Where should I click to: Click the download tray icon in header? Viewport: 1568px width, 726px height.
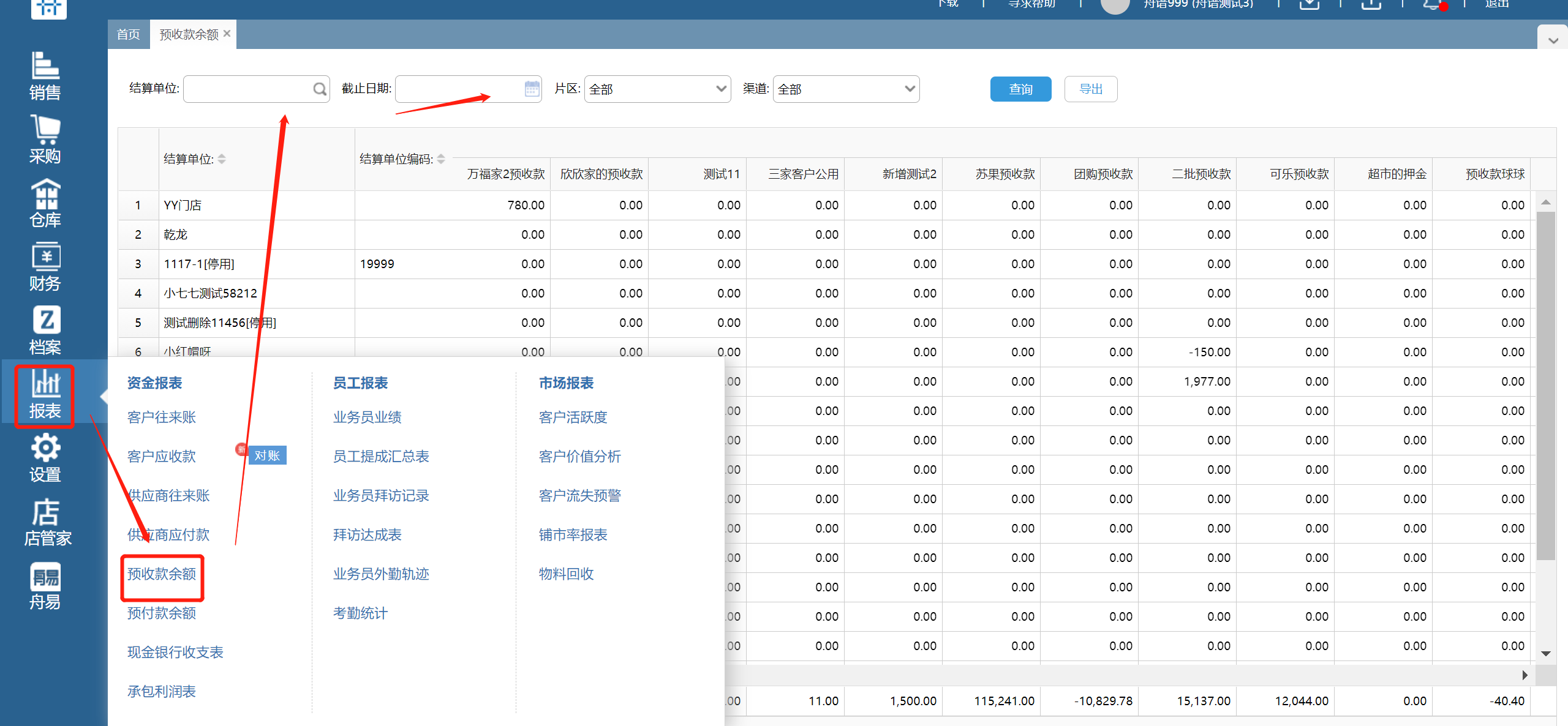click(x=1309, y=4)
